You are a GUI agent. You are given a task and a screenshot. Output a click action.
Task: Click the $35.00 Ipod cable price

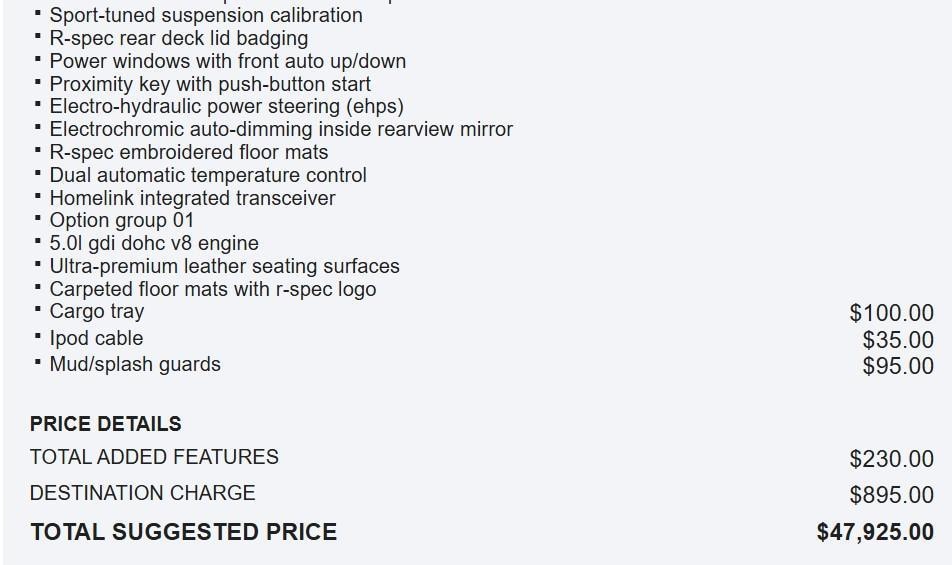pos(898,340)
